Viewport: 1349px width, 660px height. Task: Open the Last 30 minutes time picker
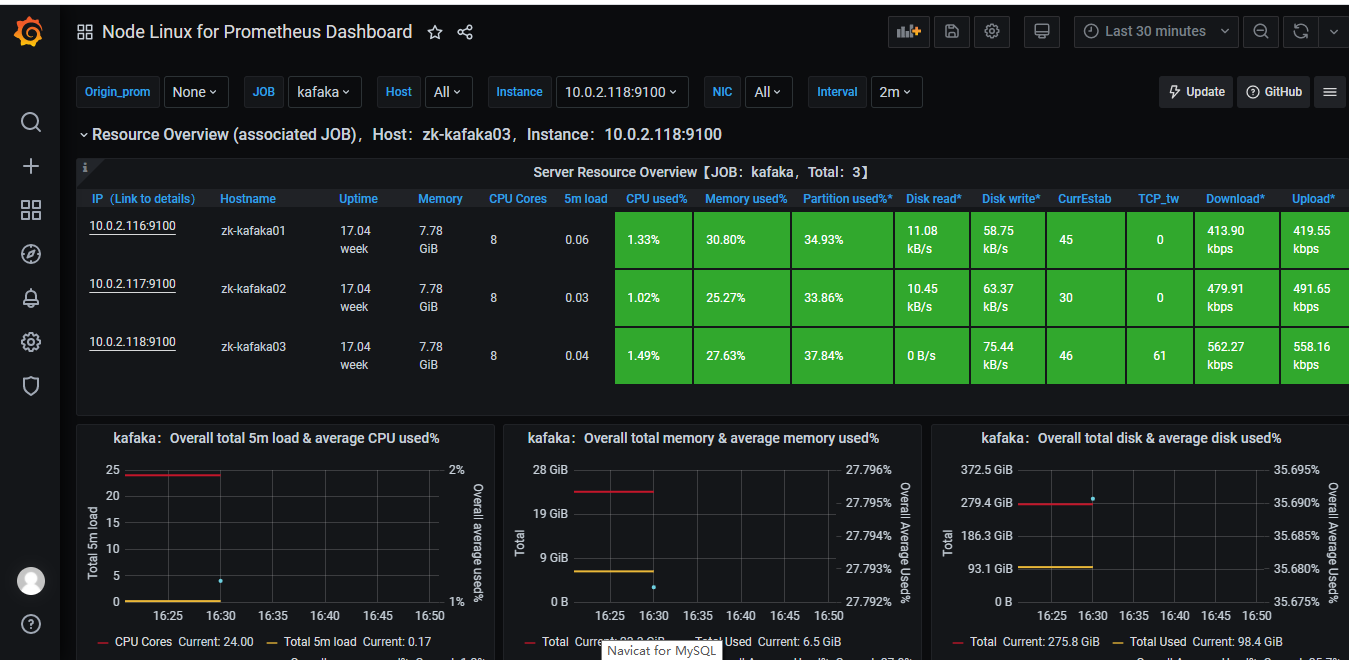1157,32
